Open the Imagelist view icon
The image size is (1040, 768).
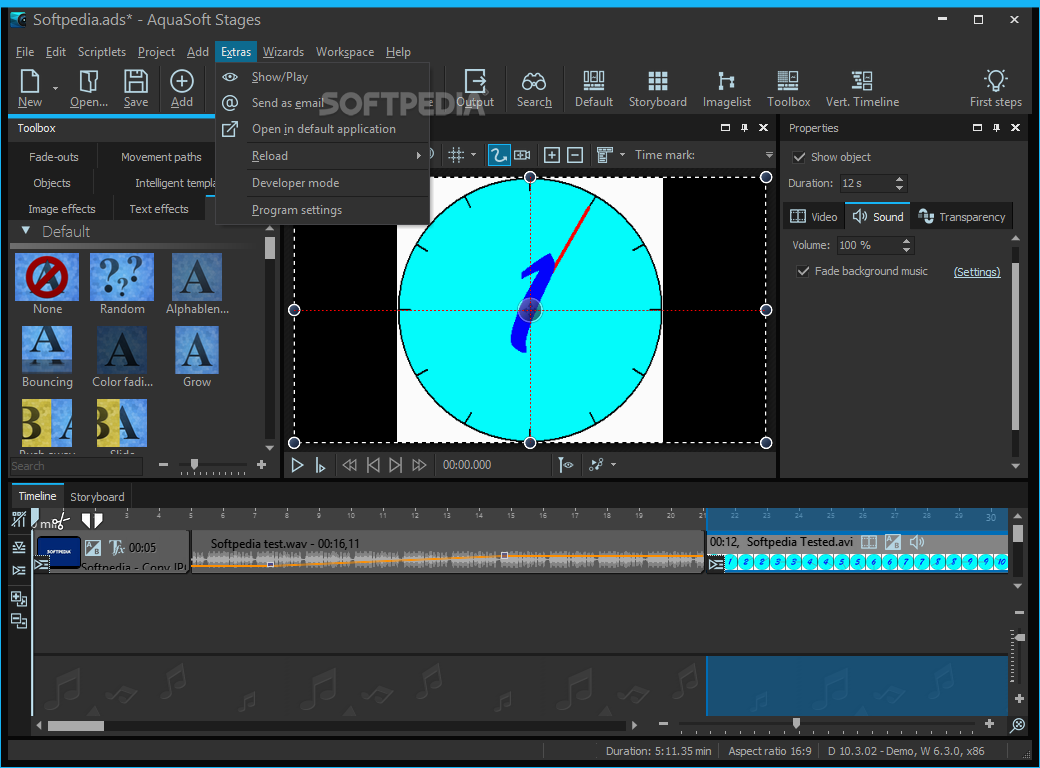click(726, 81)
